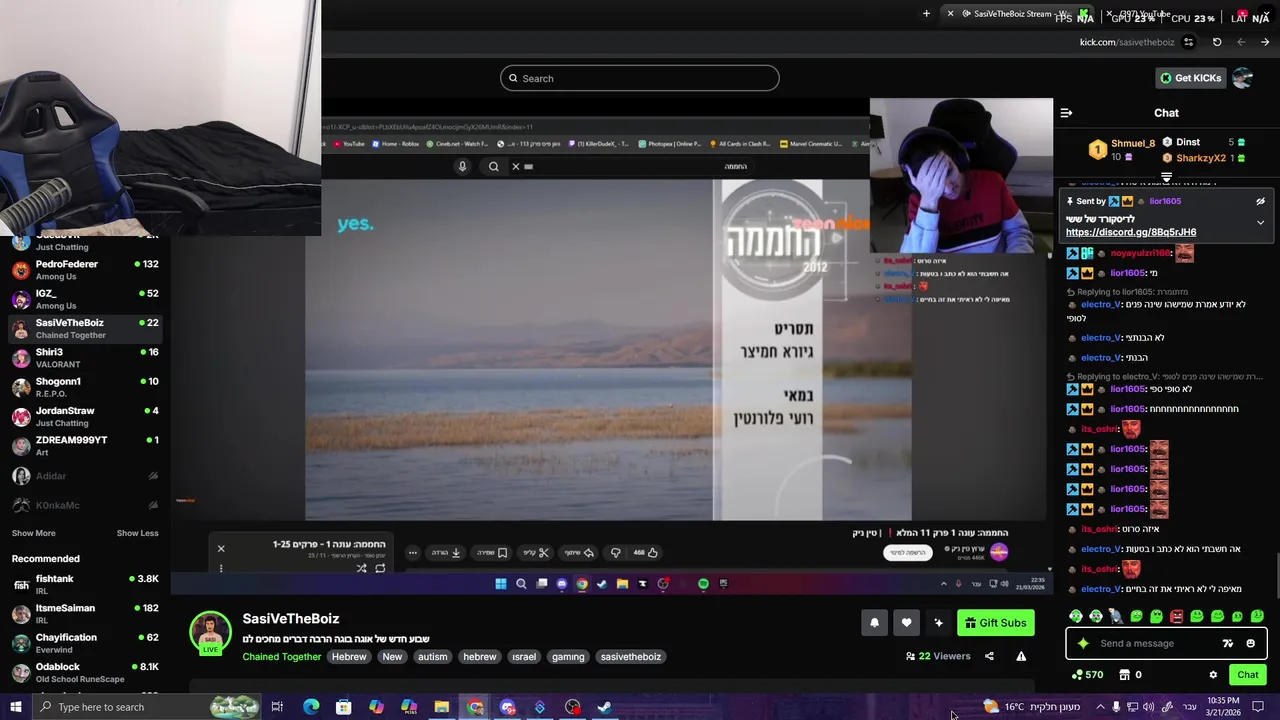1280x720 pixels.
Task: Open File Explorer from the taskbar
Action: 441,707
